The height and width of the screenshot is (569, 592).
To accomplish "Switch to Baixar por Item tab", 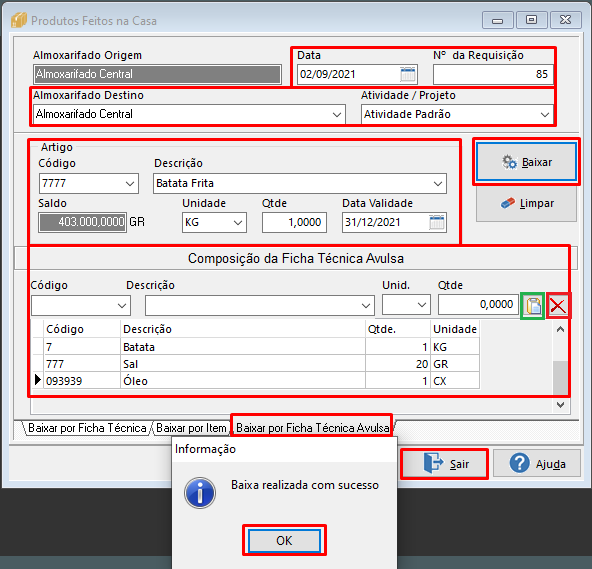I will point(191,428).
